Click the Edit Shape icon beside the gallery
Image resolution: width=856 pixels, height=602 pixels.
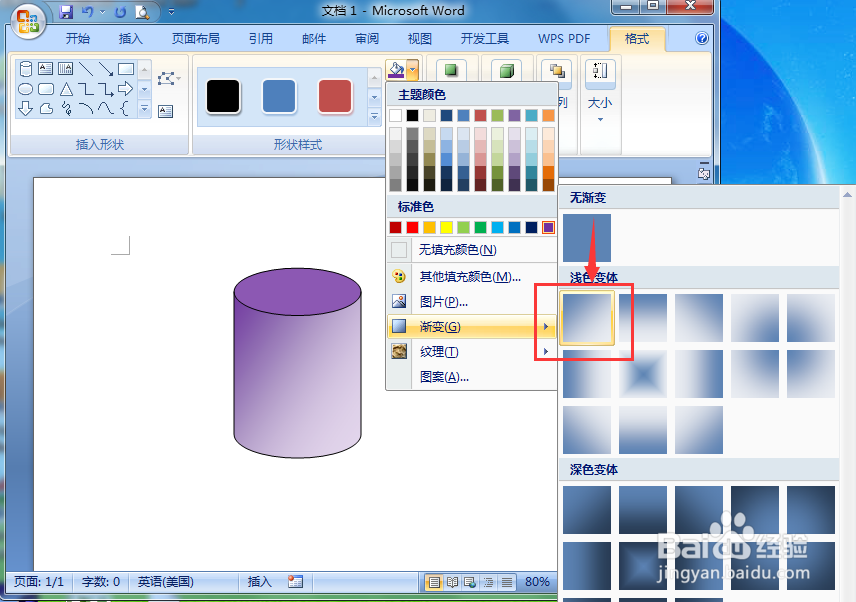point(167,79)
